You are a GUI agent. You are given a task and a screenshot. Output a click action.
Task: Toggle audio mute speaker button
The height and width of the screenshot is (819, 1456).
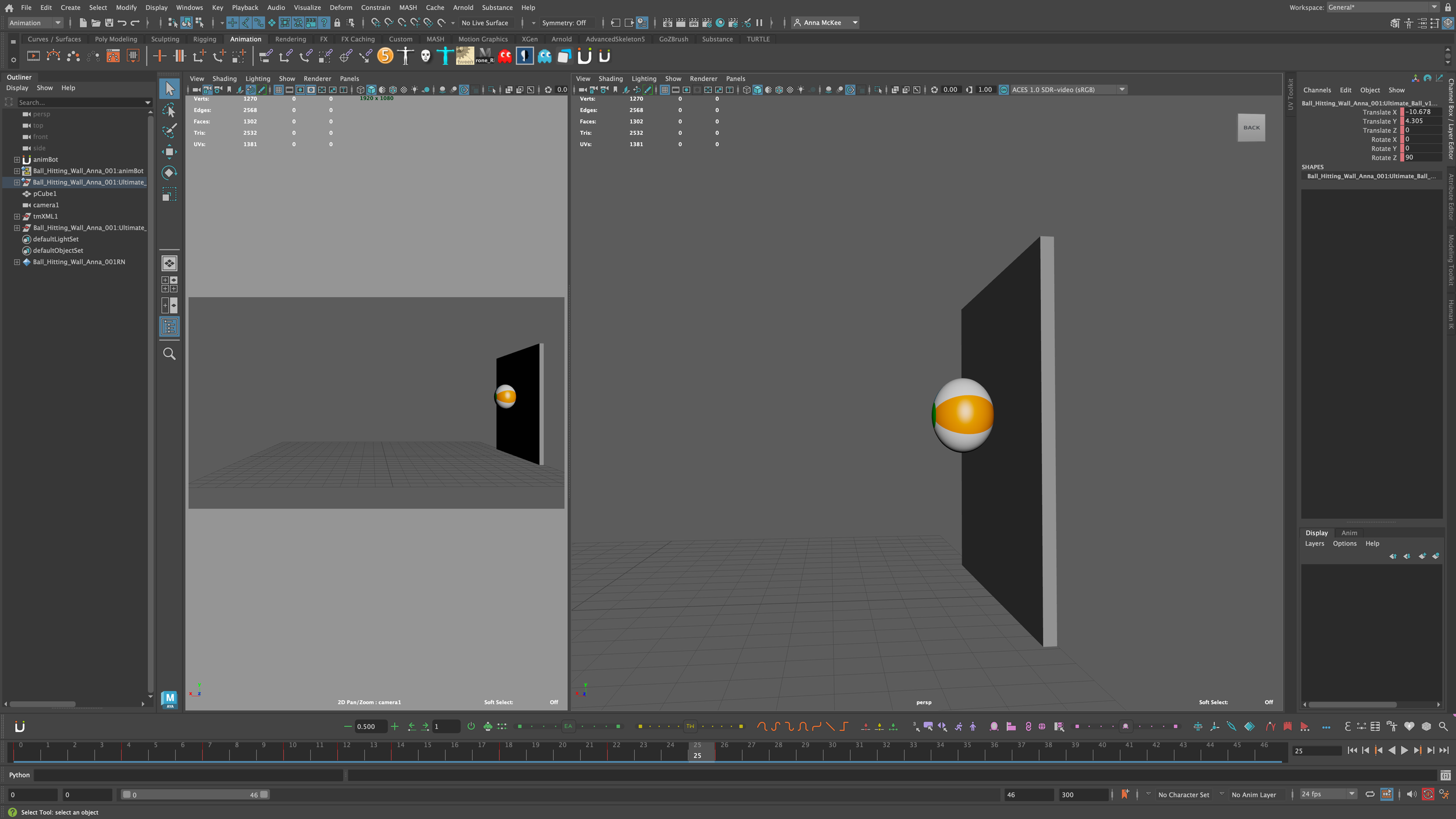1411,795
